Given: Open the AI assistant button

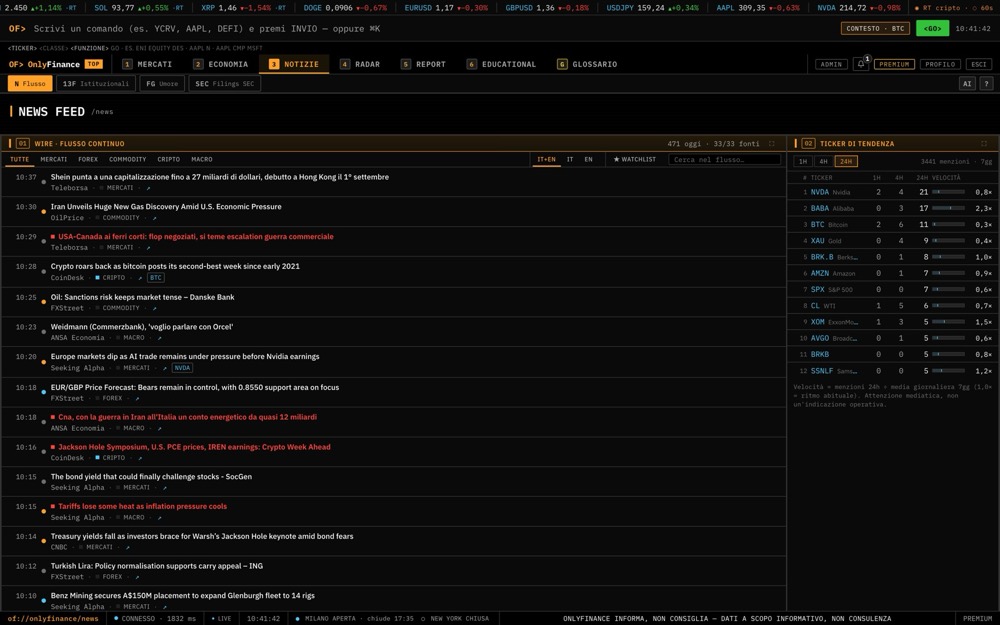Looking at the screenshot, I should [x=967, y=84].
